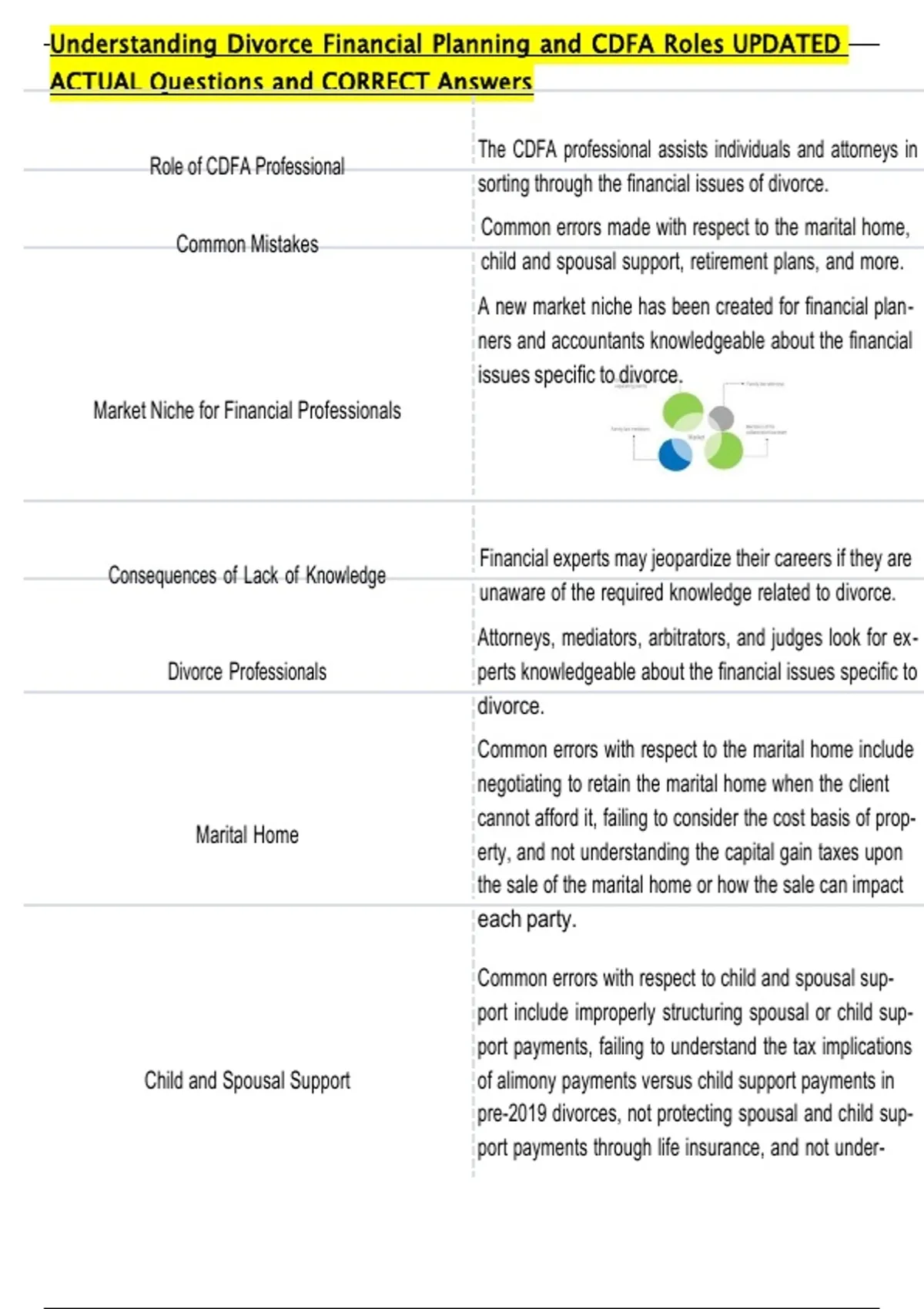Click the gray circle in the market diagram

tap(721, 418)
